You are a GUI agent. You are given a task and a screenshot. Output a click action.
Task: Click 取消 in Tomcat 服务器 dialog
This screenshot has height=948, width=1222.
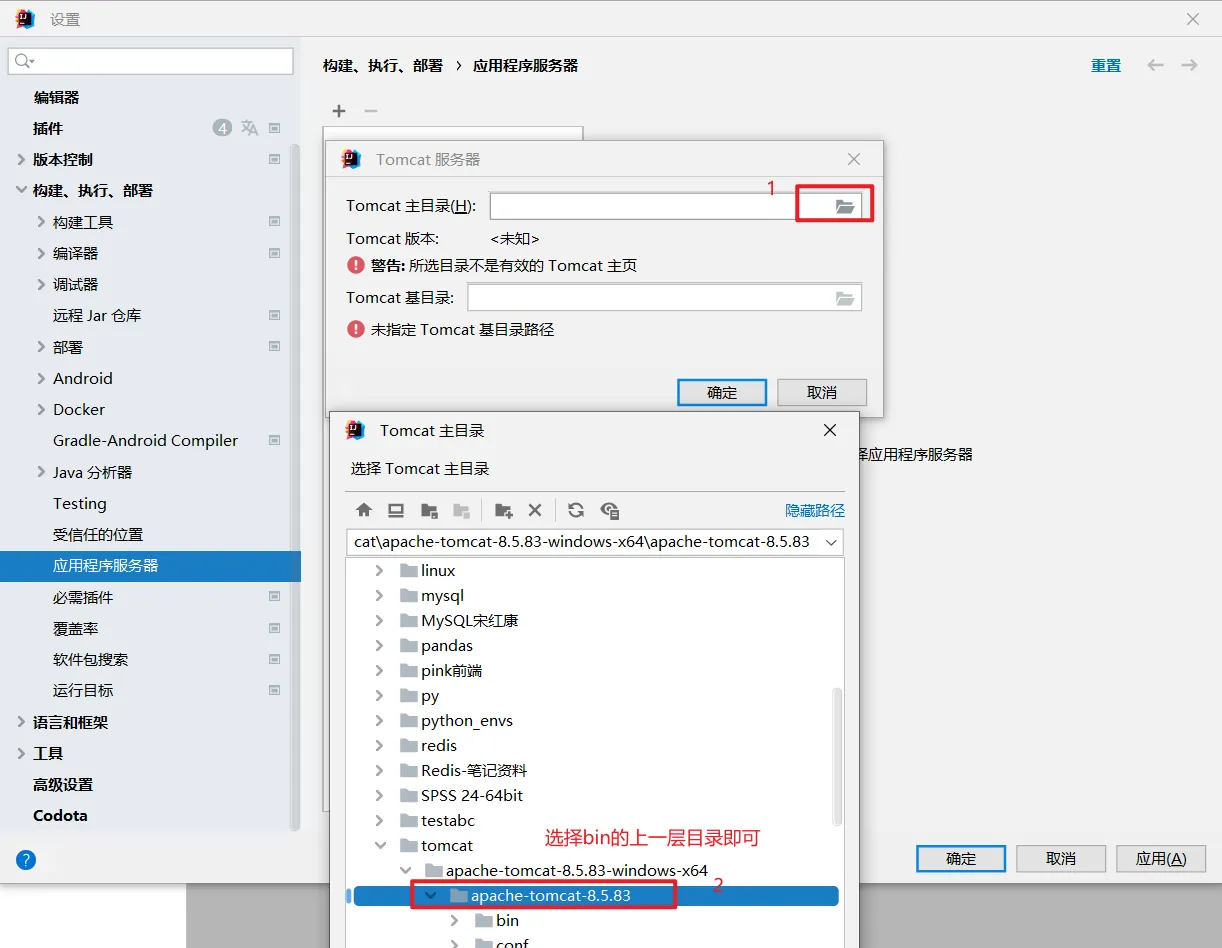click(822, 392)
